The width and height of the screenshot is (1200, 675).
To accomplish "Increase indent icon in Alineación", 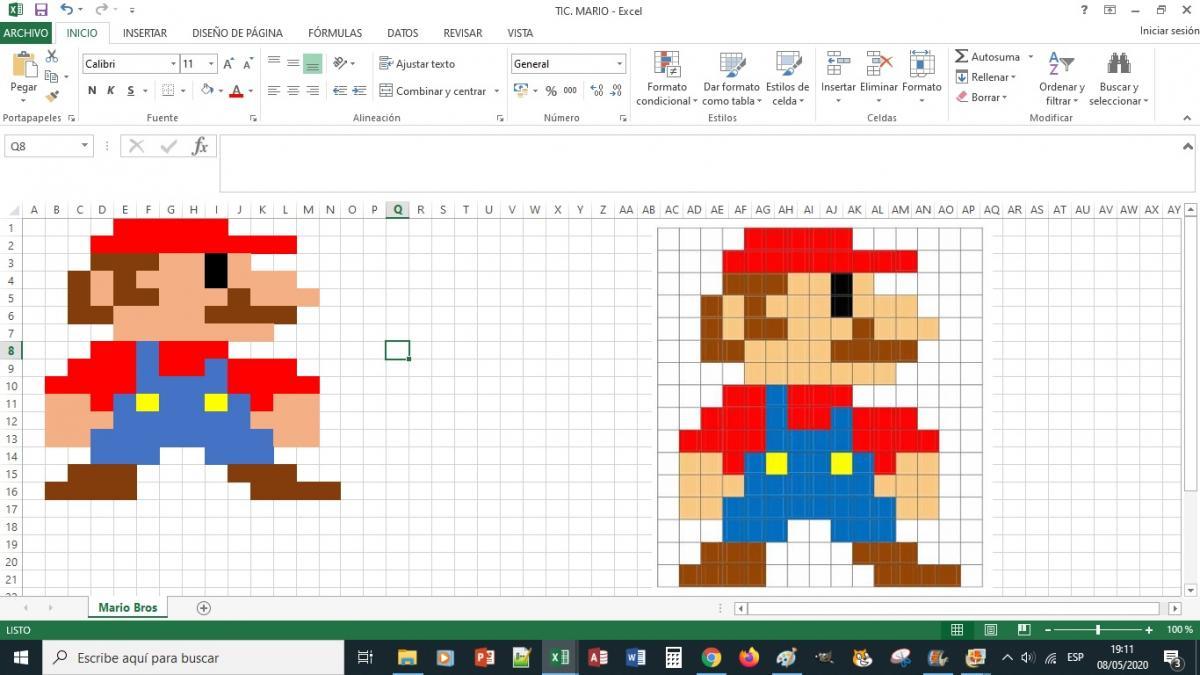I will (359, 90).
